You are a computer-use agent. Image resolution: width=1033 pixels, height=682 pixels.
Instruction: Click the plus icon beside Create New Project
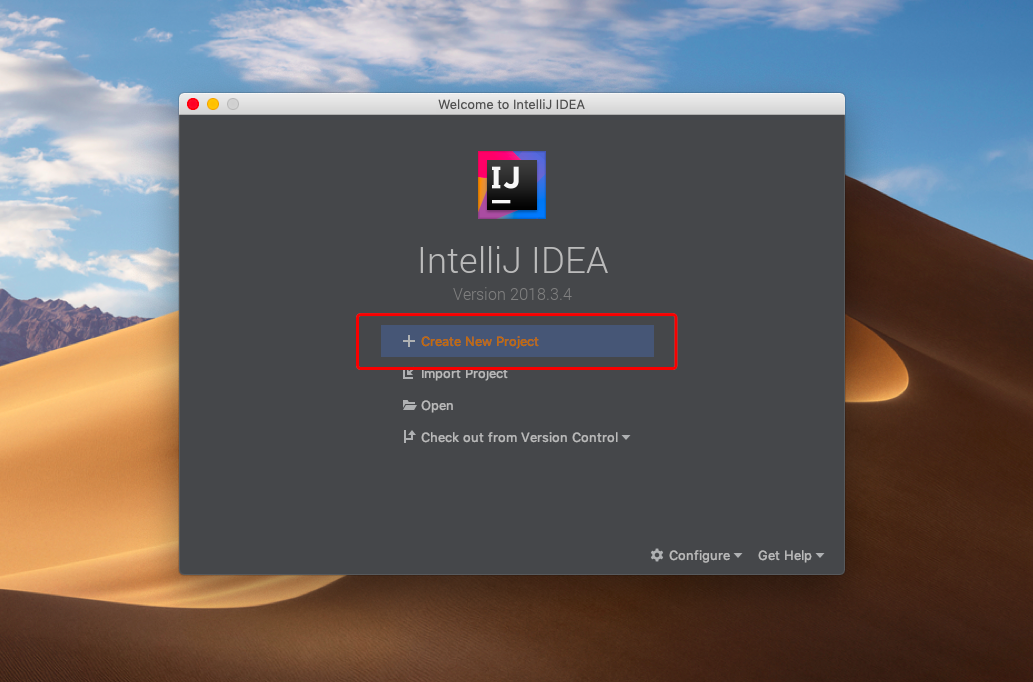[408, 341]
